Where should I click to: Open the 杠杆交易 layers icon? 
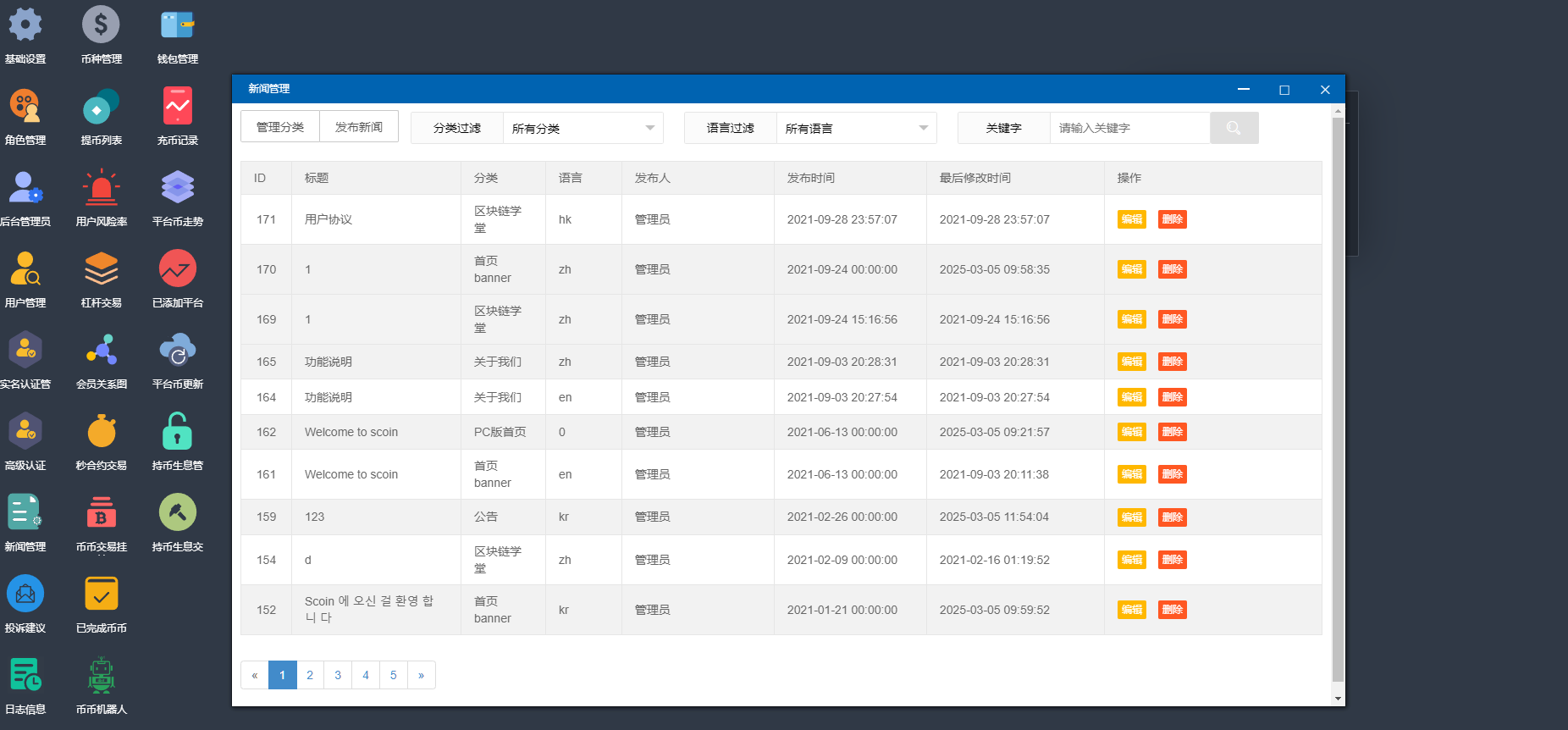pos(101,269)
